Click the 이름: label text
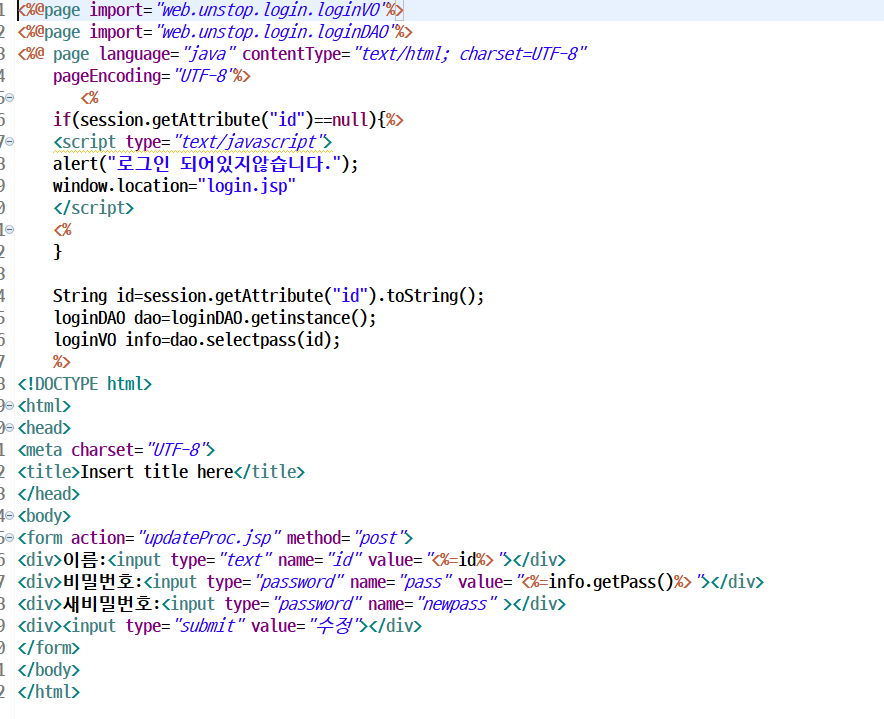This screenshot has height=719, width=884. pyautogui.click(x=85, y=560)
